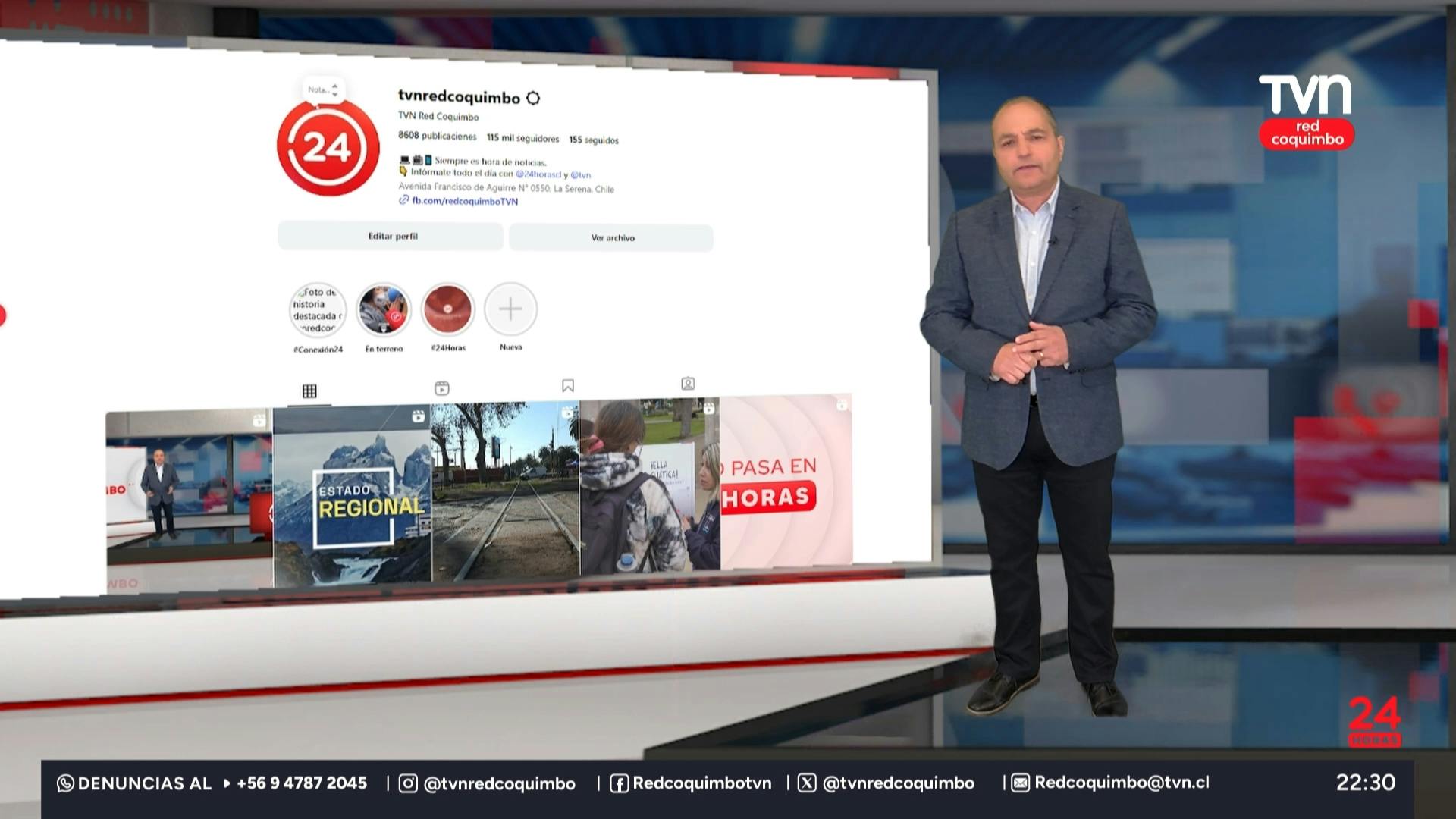Viewport: 1456px width, 819px height.
Task: Click the reel icon on studio presenter post
Action: coord(259,421)
